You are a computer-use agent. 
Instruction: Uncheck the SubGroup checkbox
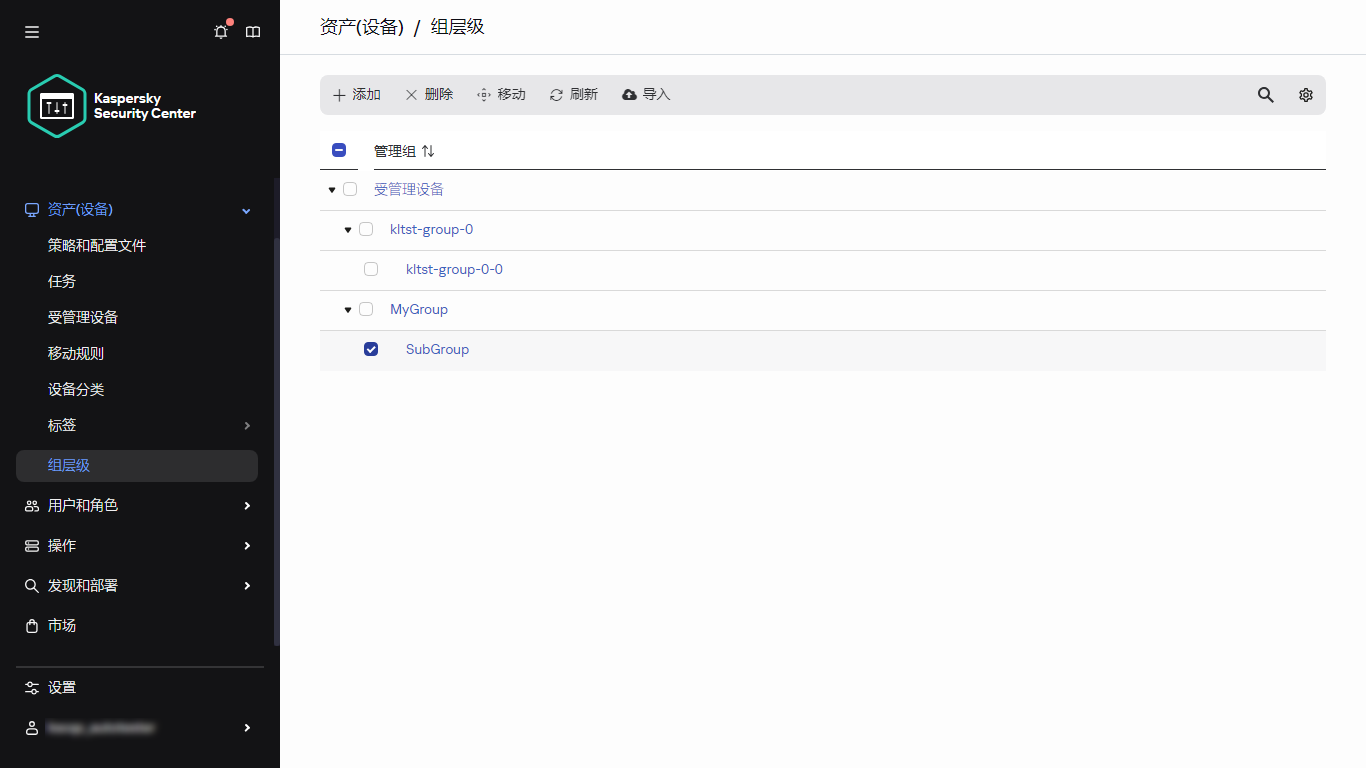tap(371, 348)
